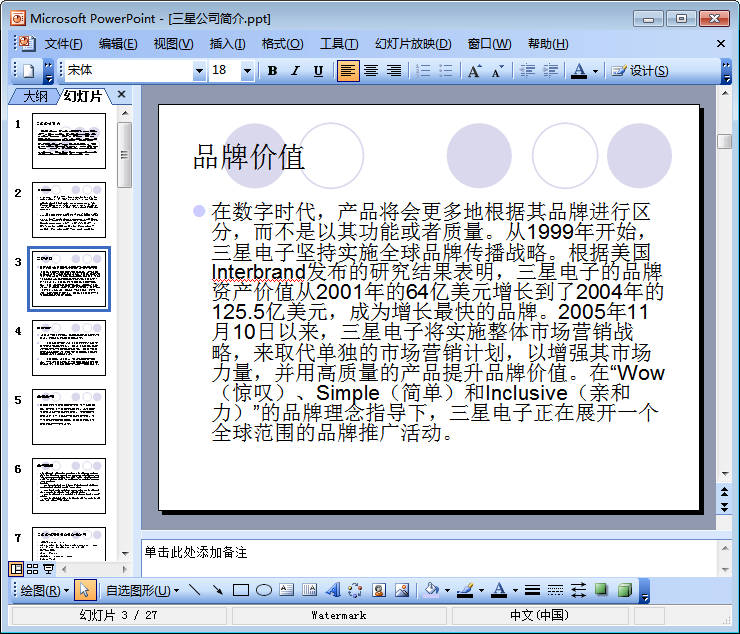Insert WordArt icon
740x634 pixels.
click(333, 590)
